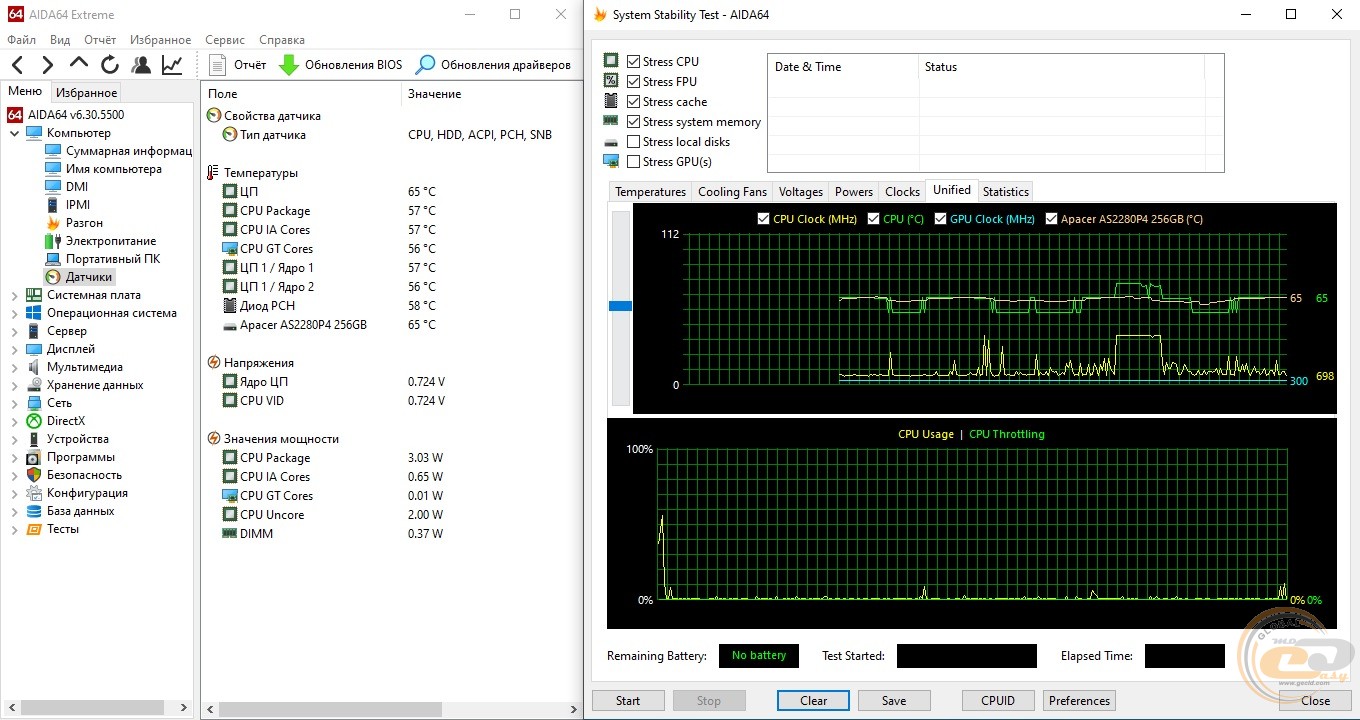Click the Up navigation arrow icon
Screen dimensions: 1360x720
pos(79,65)
